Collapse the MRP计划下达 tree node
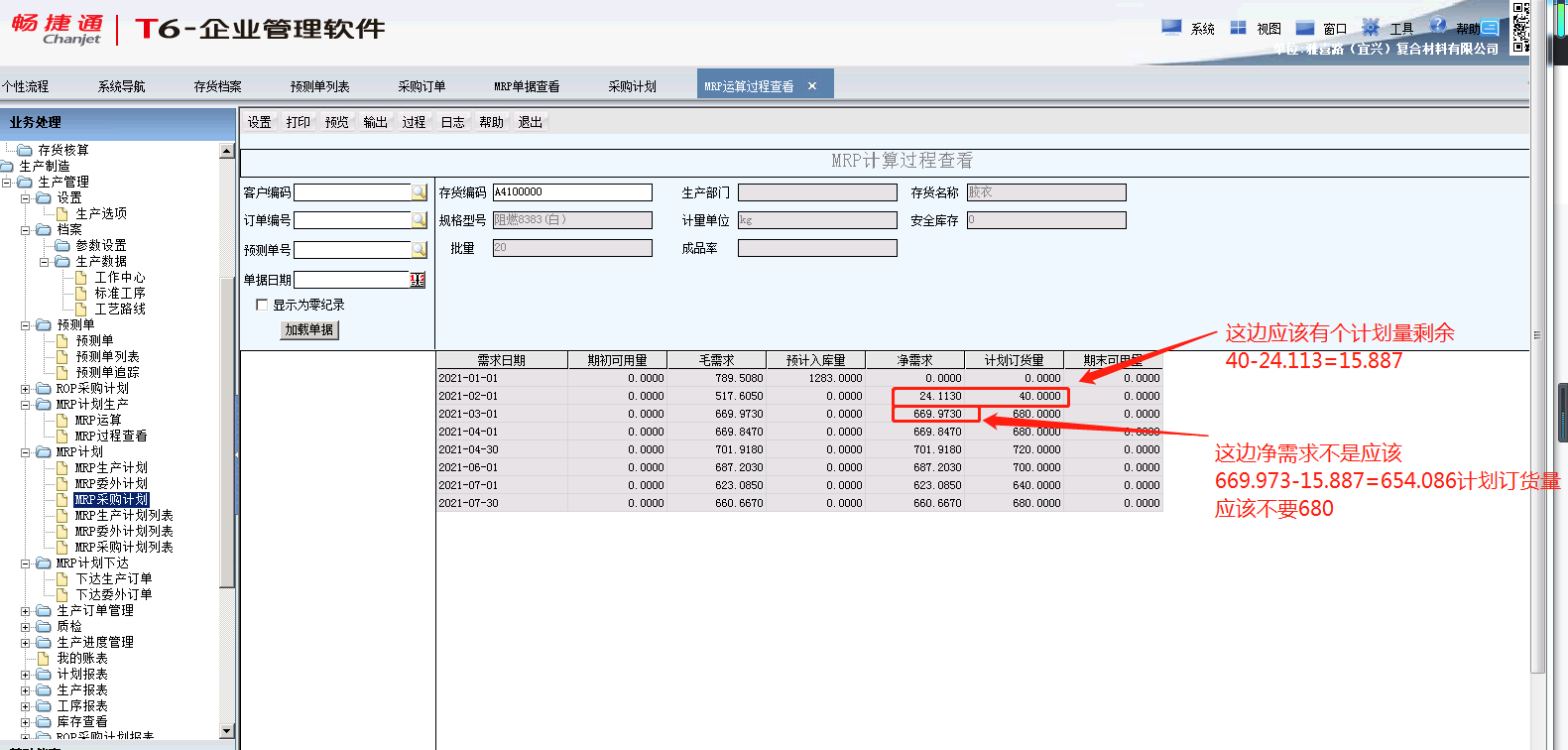Viewport: 1568px width, 750px height. point(26,563)
